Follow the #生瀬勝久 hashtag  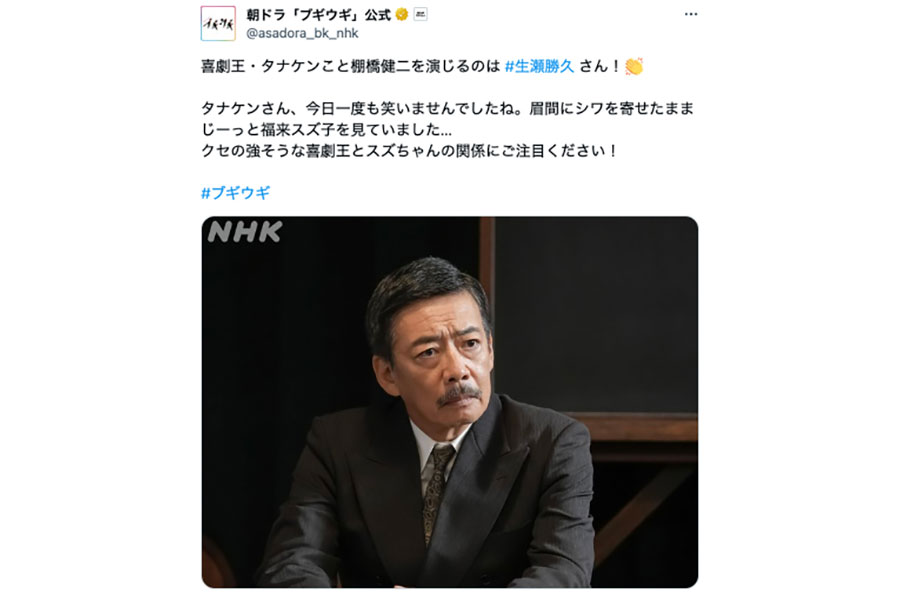pyautogui.click(x=540, y=67)
